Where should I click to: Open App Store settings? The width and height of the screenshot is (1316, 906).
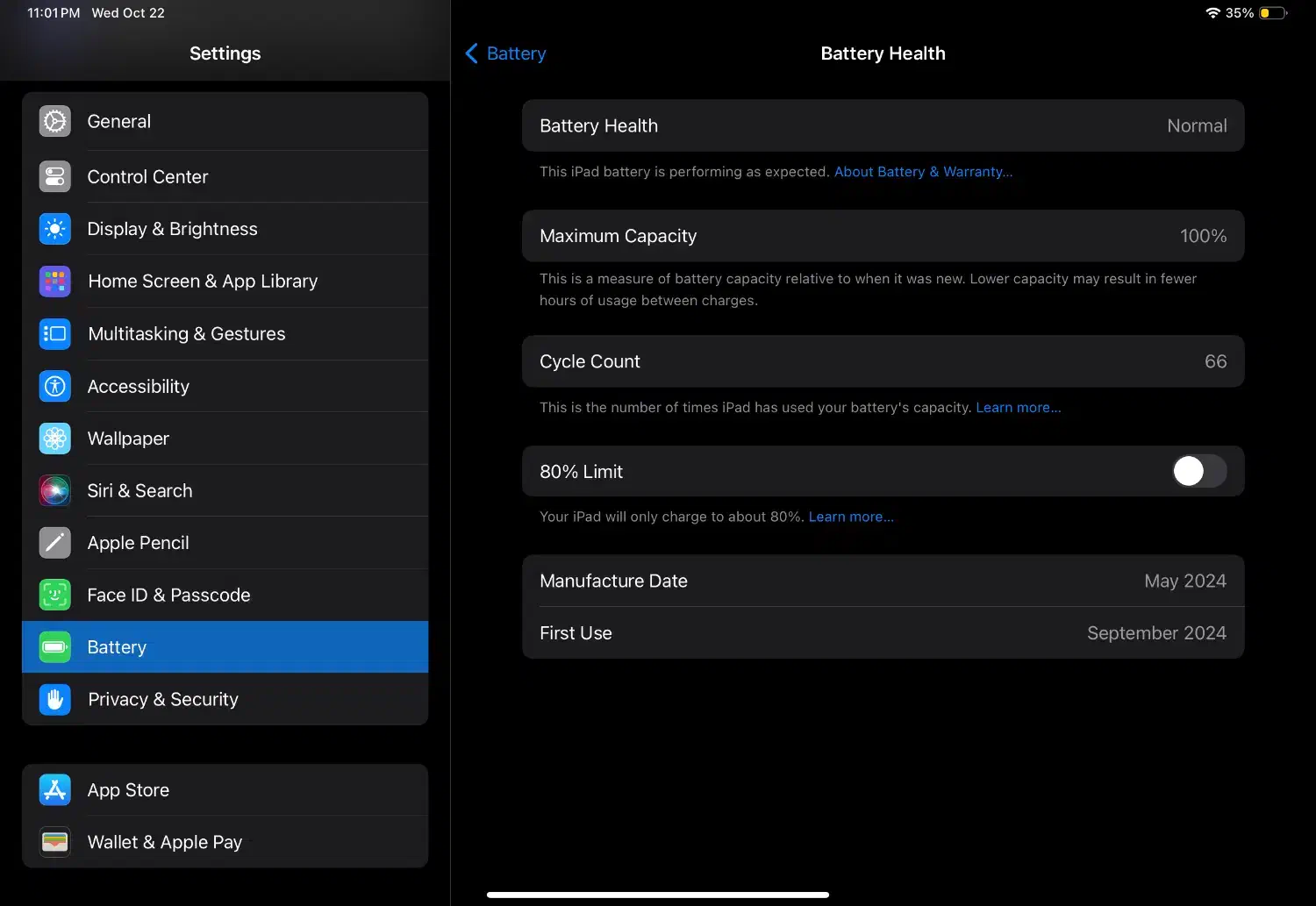tap(225, 790)
